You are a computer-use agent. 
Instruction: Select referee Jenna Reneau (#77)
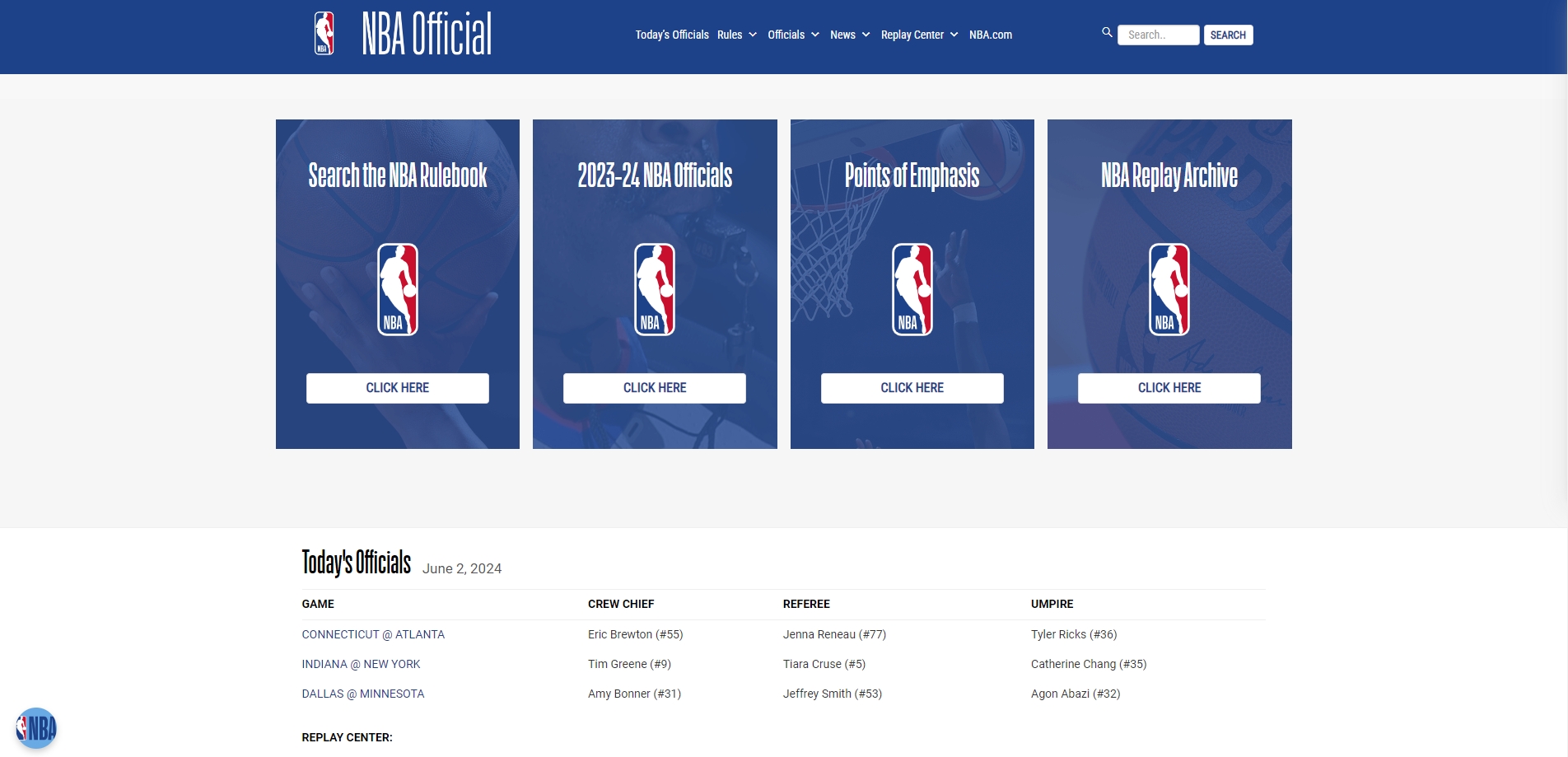coord(834,634)
